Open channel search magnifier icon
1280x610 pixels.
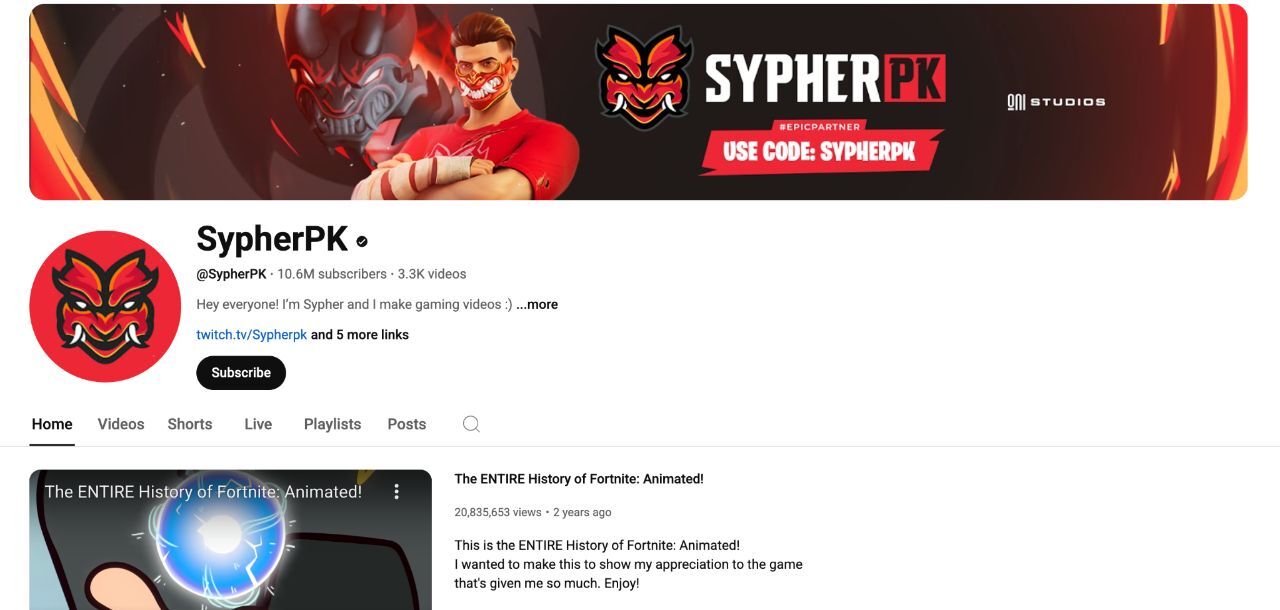[471, 424]
